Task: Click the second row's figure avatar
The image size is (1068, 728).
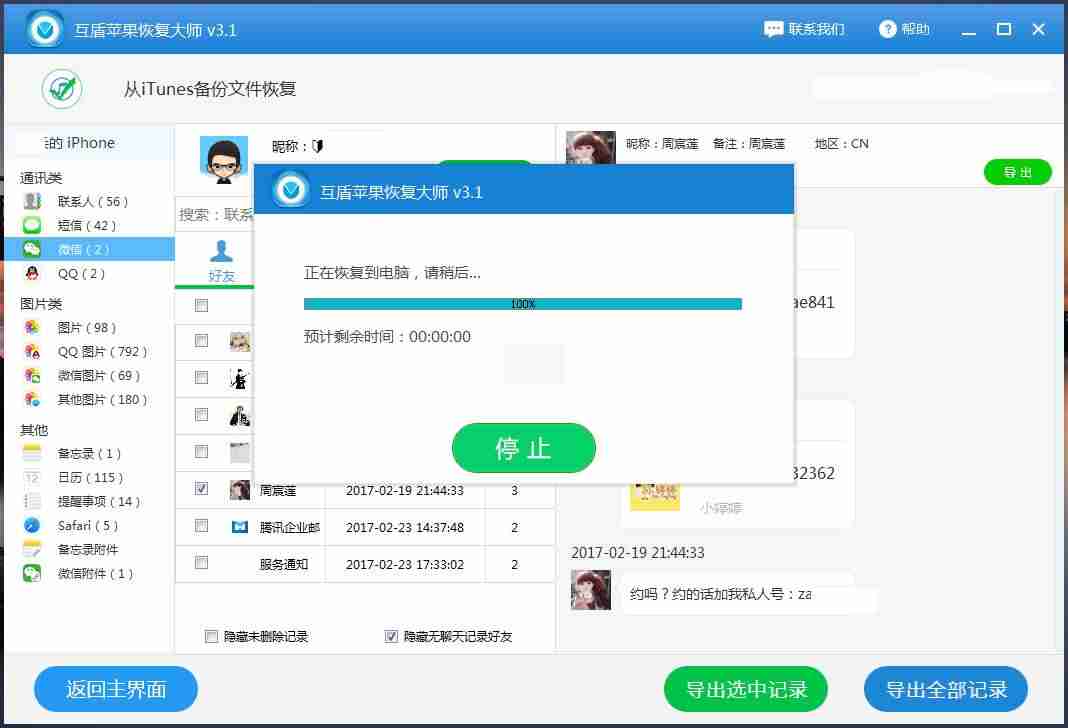Action: pos(240,379)
